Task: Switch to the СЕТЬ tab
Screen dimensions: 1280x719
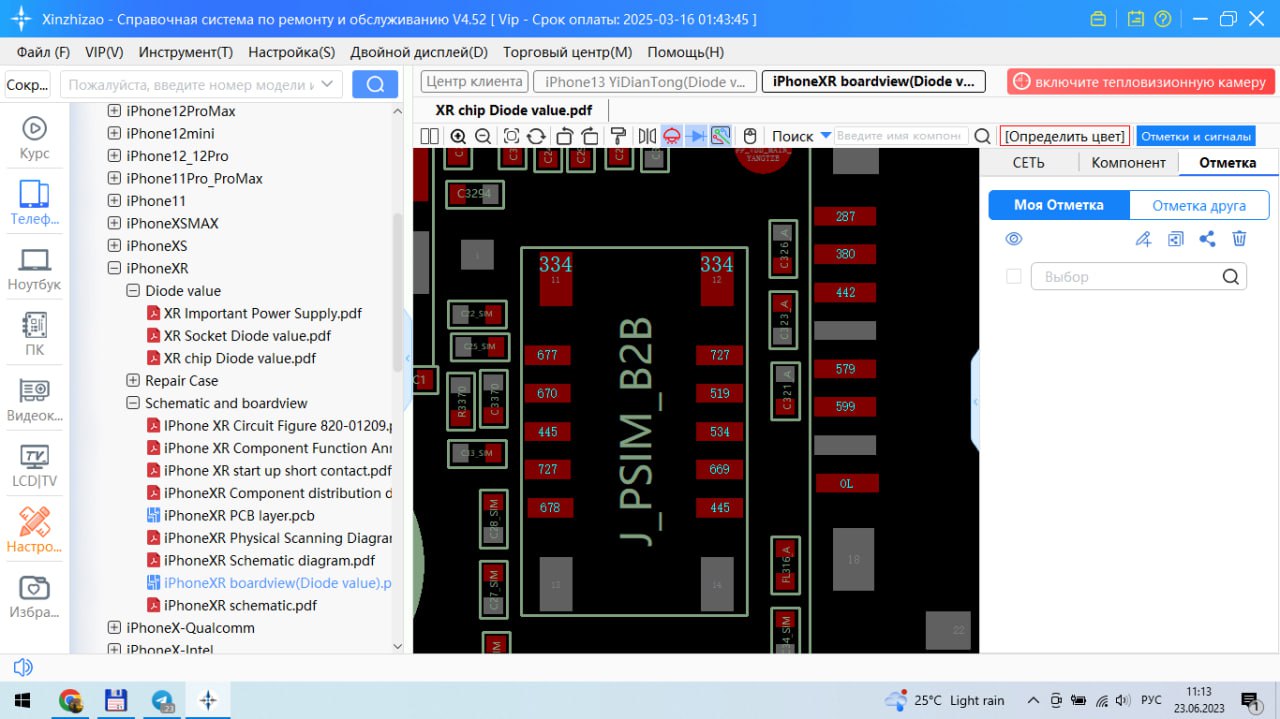Action: [x=1028, y=162]
